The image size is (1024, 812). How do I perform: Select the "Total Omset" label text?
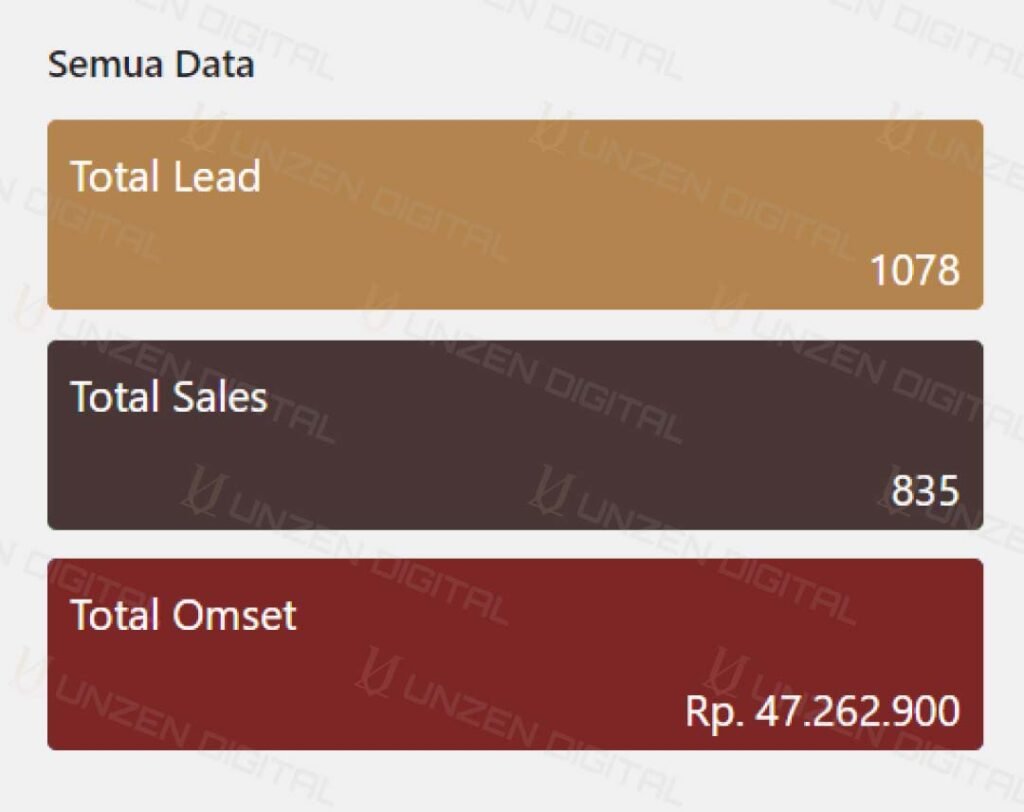[x=183, y=615]
